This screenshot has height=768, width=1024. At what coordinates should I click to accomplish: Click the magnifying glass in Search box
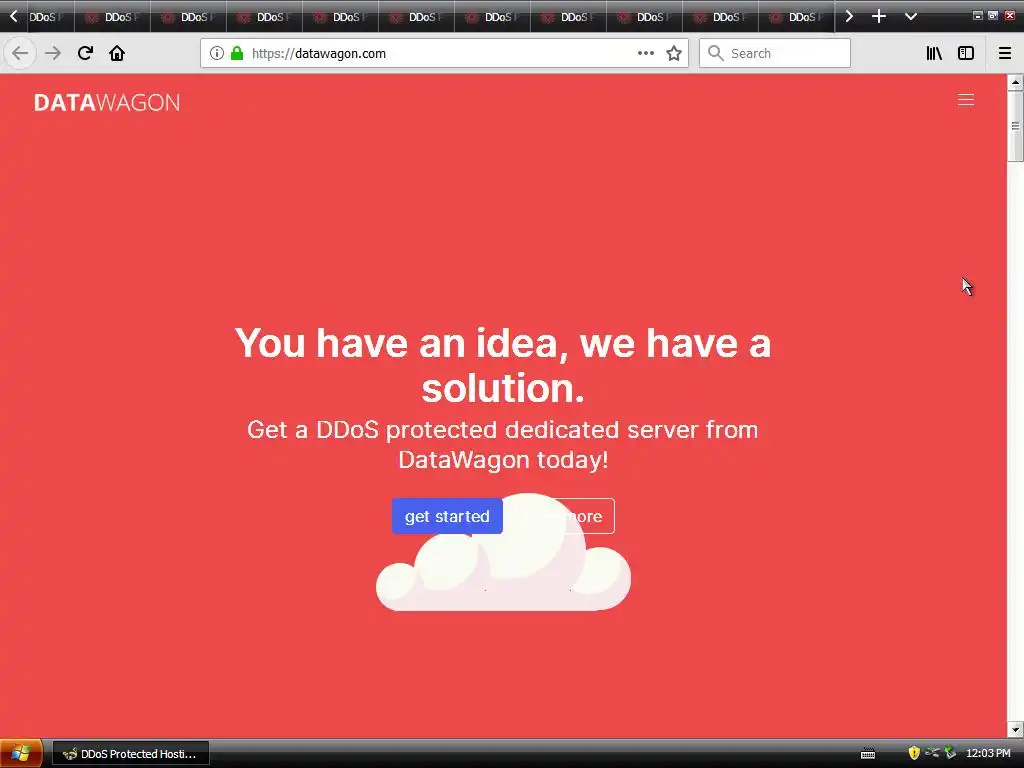pos(716,53)
